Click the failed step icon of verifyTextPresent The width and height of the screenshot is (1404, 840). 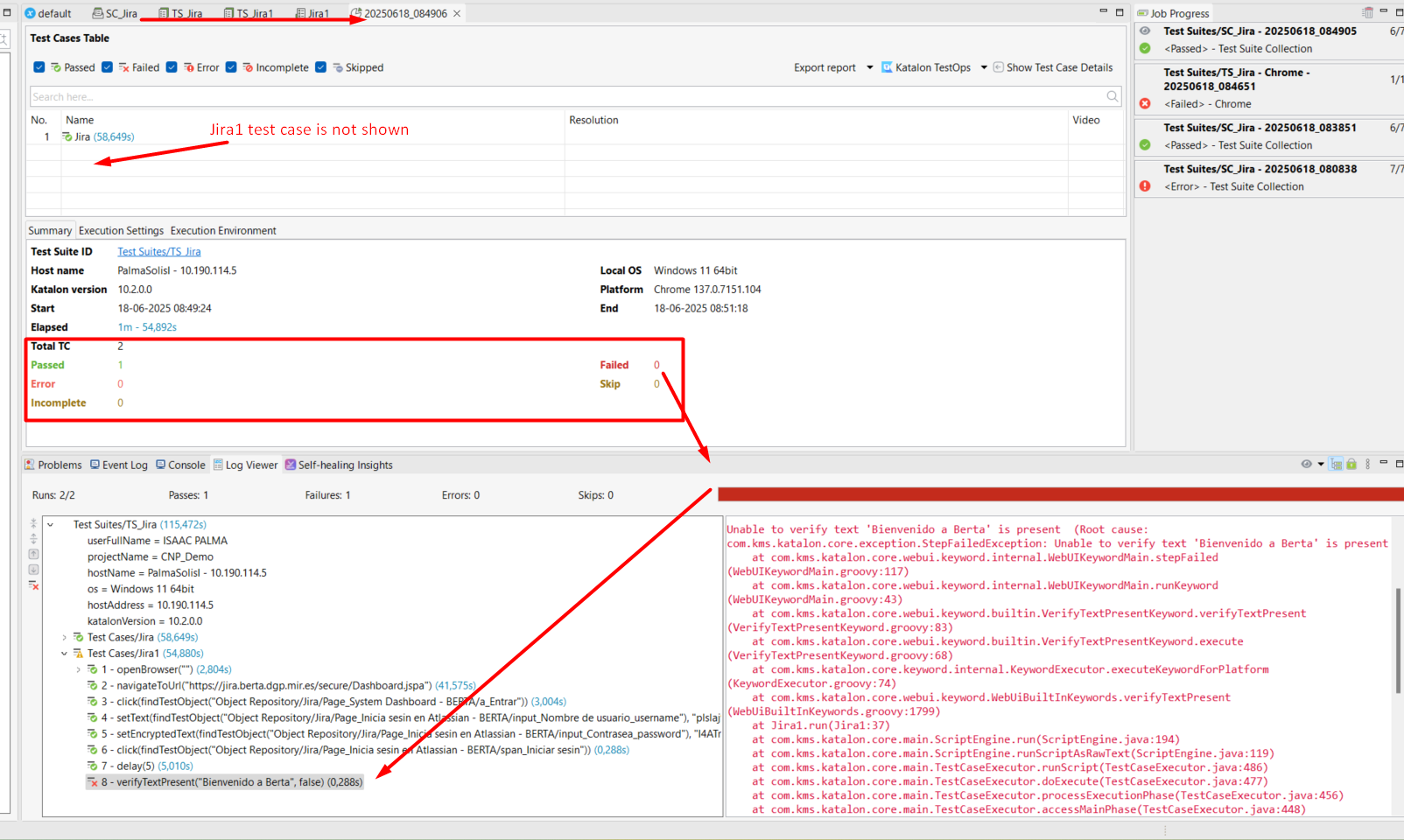93,782
